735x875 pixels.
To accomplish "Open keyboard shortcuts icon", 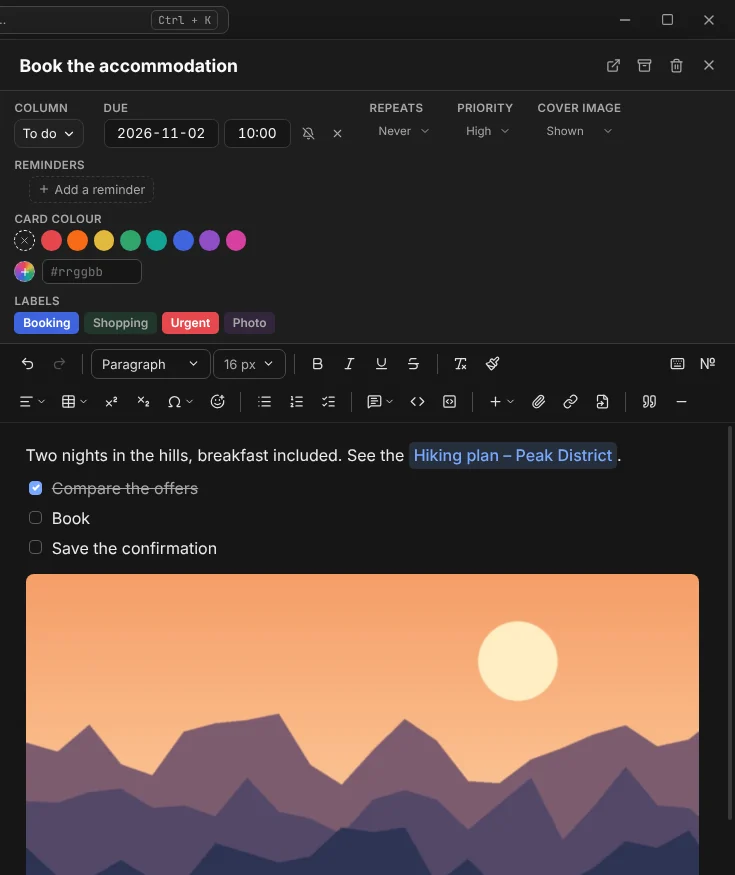I will point(677,364).
